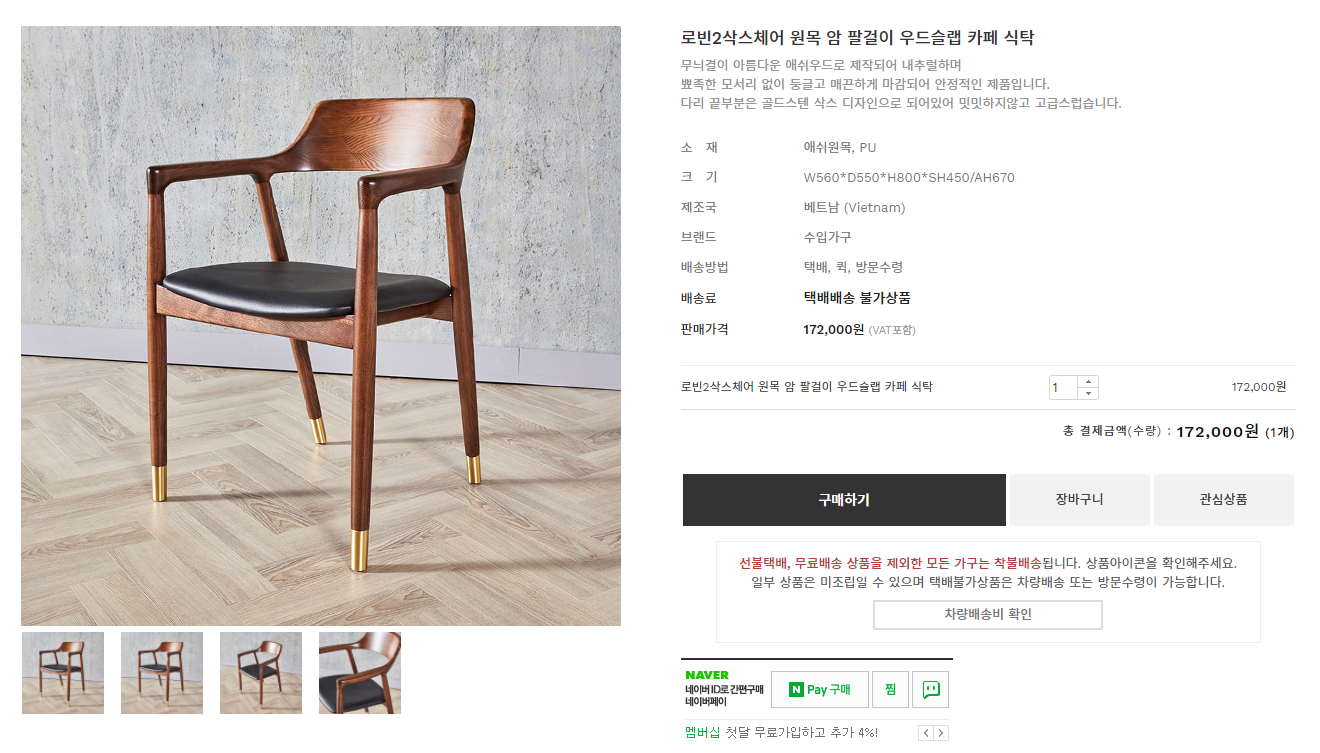The height and width of the screenshot is (753, 1320).
Task: Click the Naver 찜 wishlist button
Action: pyautogui.click(x=889, y=689)
